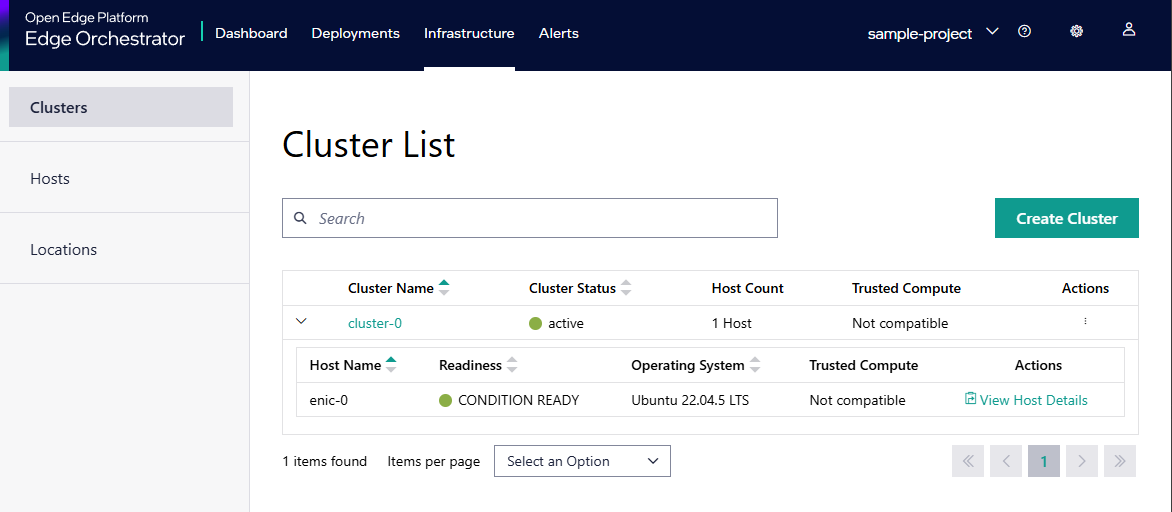Image resolution: width=1172 pixels, height=512 pixels.
Task: Open View Host Details for enic-0
Action: pyautogui.click(x=1026, y=400)
